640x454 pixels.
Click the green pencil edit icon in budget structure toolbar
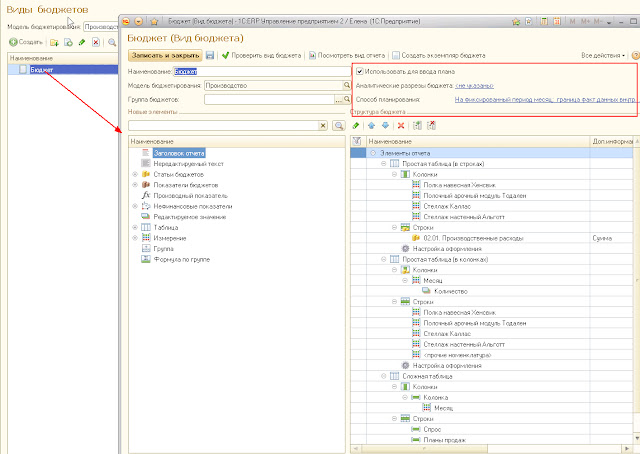coord(356,125)
